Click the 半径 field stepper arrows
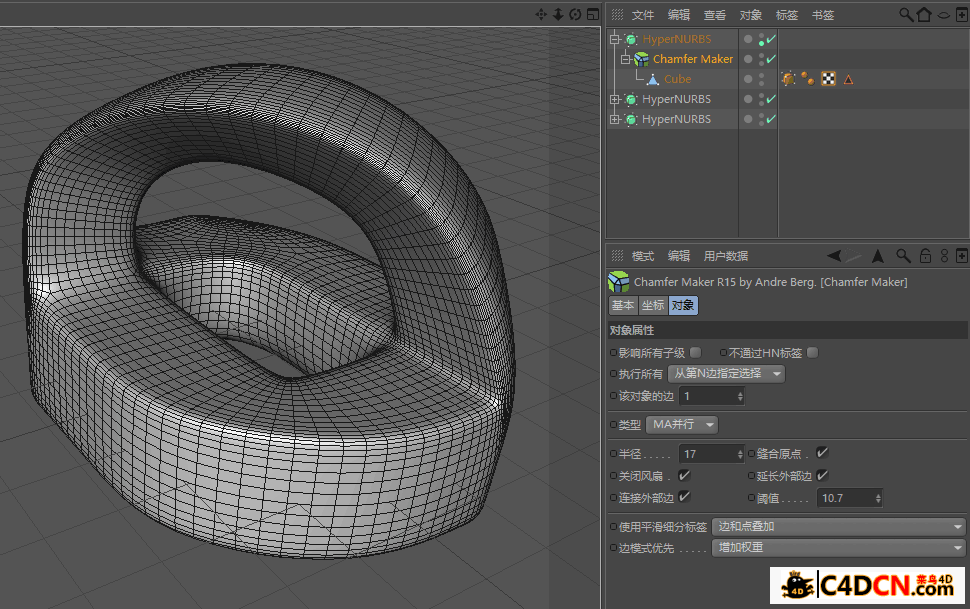 click(x=740, y=454)
